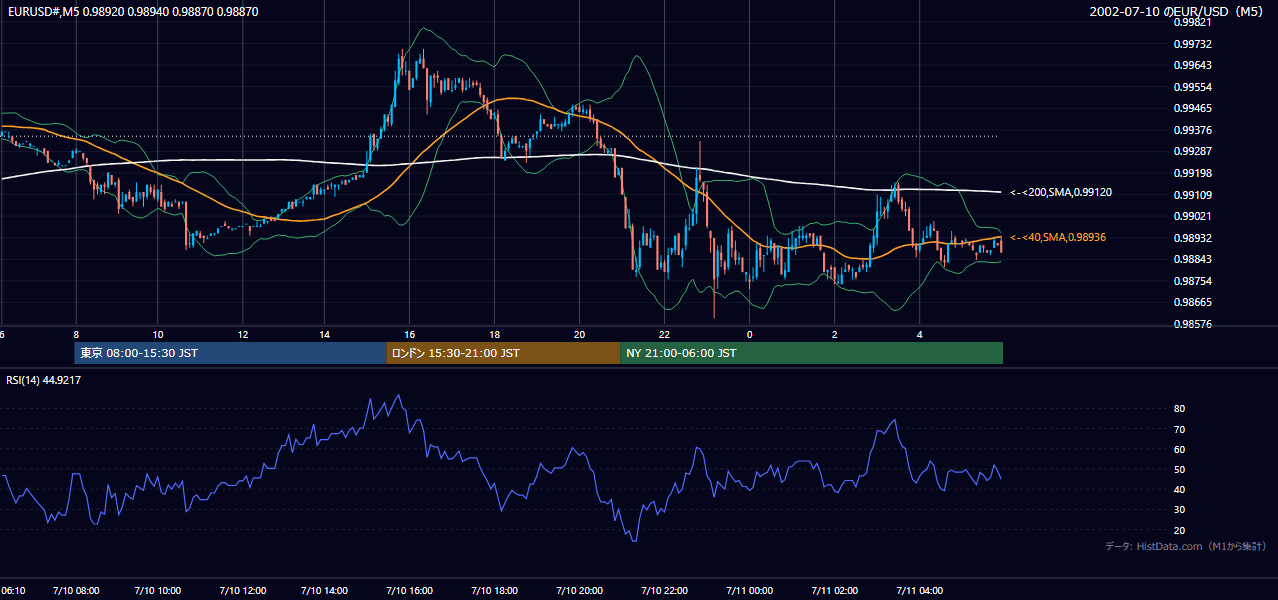Click RSI level 80 on axis
The width and height of the screenshot is (1278, 600).
click(1179, 409)
